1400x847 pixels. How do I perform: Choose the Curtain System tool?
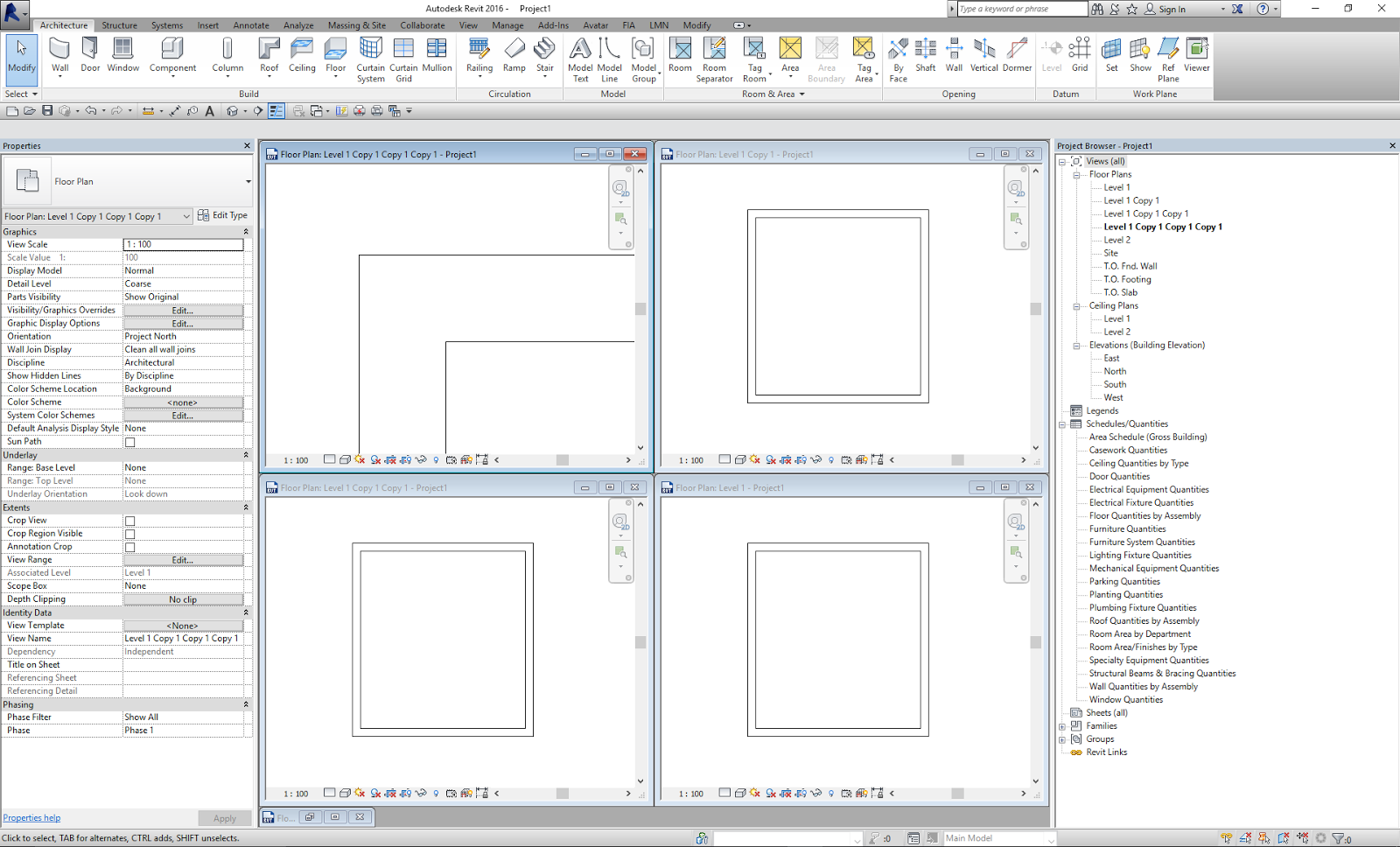[x=371, y=59]
